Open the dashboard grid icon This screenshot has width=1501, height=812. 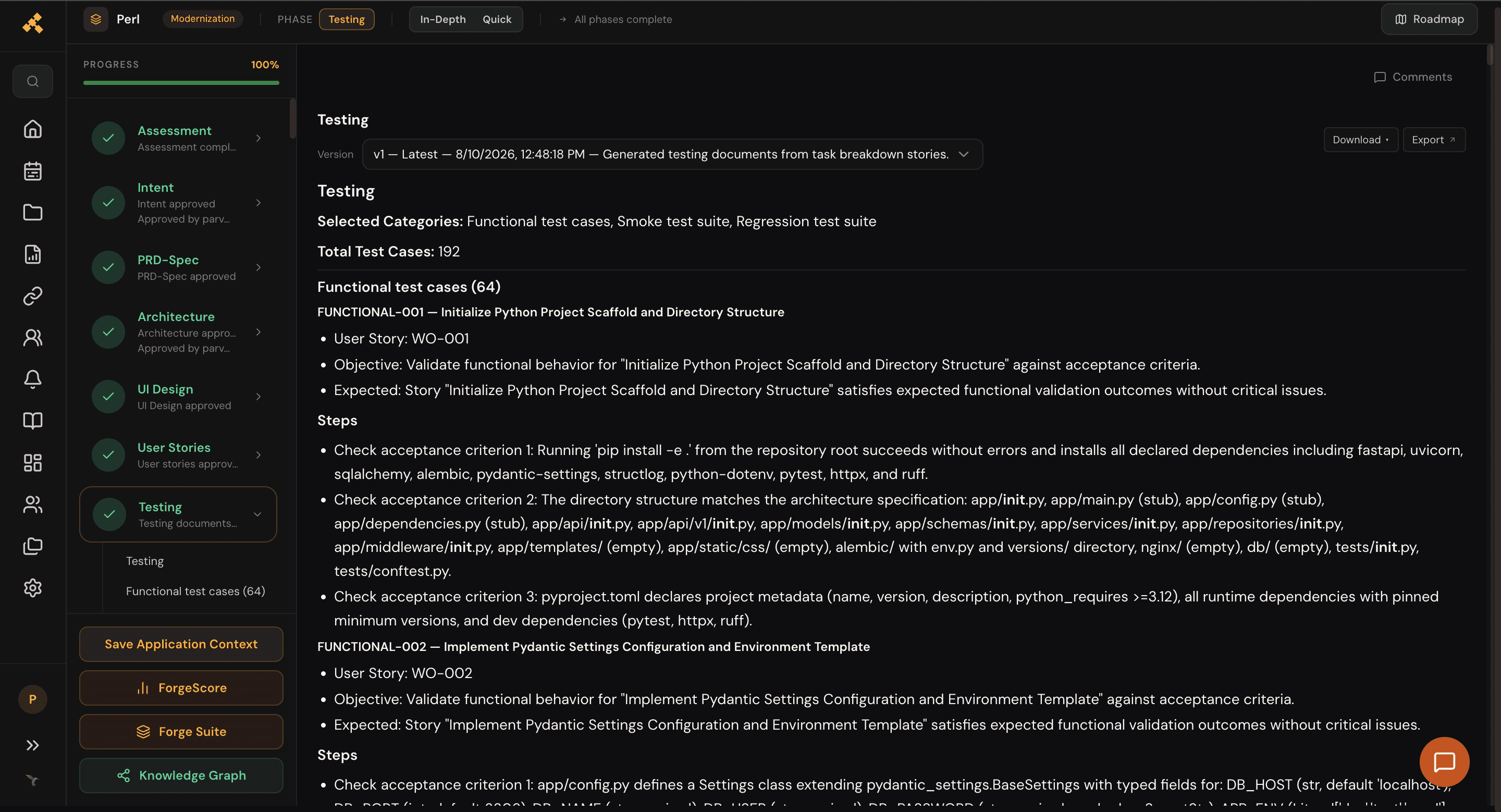(33, 462)
